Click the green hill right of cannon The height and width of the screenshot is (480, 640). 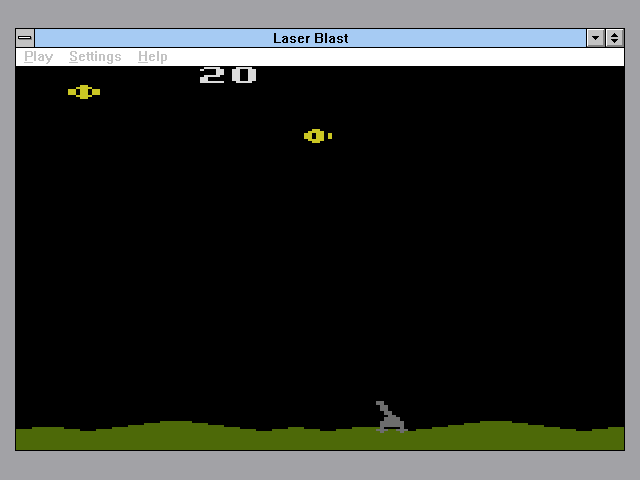pos(495,434)
